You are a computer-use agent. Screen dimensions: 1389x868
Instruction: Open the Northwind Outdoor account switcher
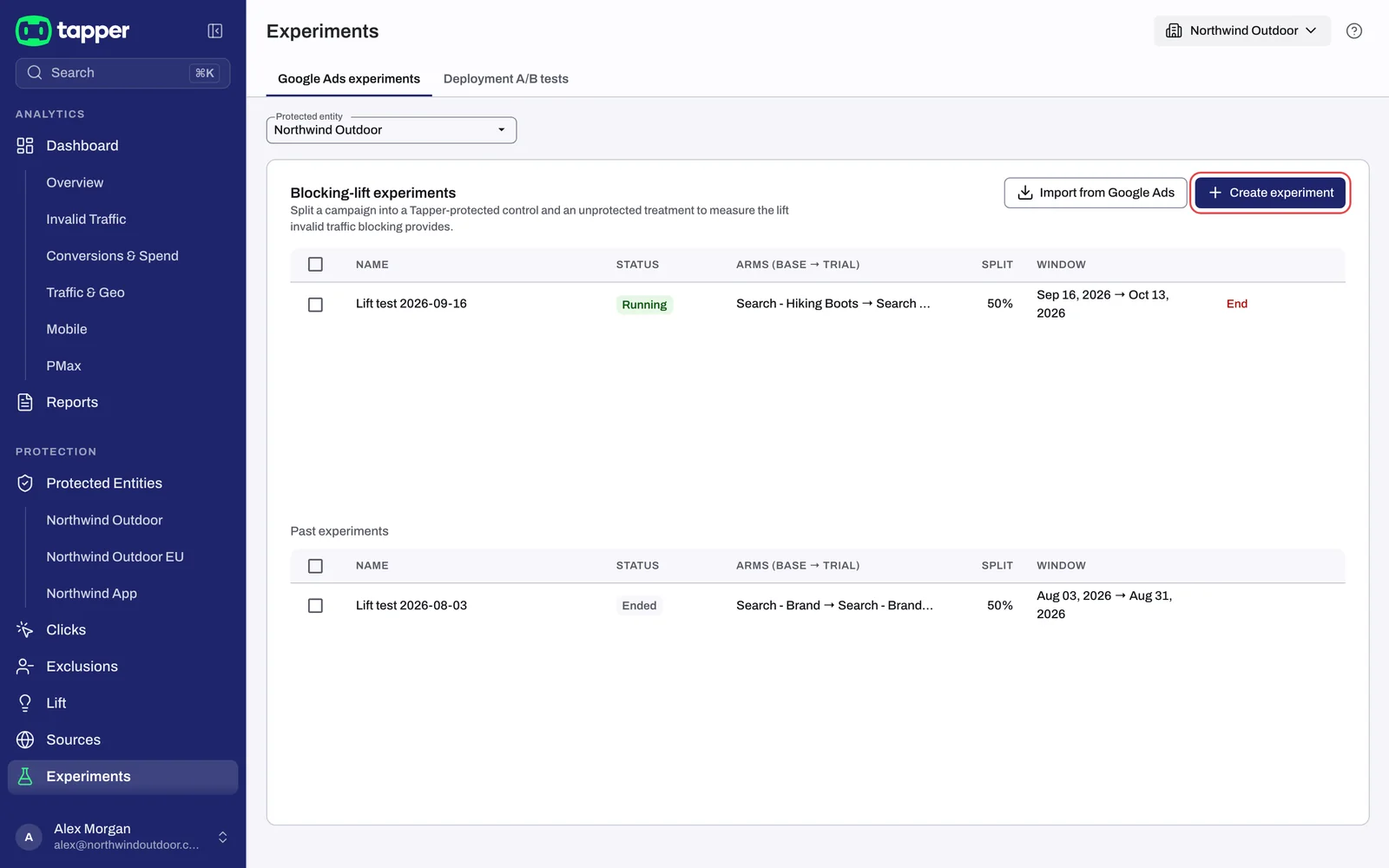pos(1241,30)
